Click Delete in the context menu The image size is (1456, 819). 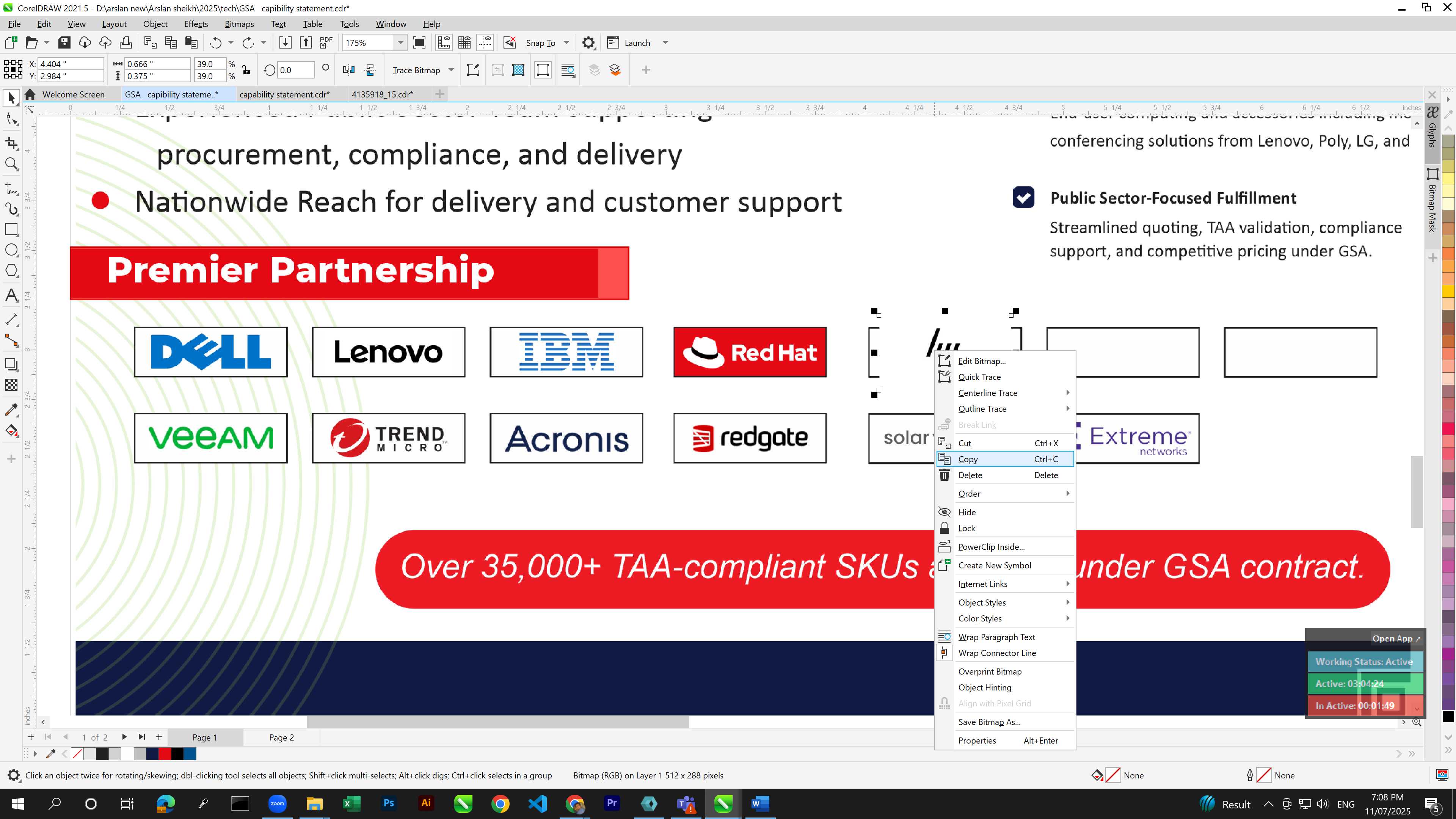1004,475
